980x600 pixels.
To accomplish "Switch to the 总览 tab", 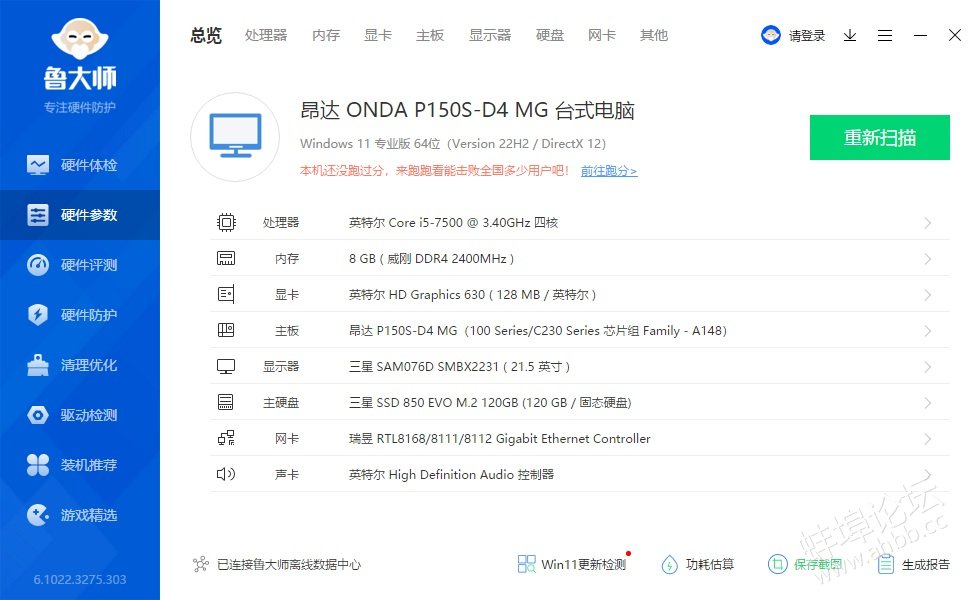I will coord(206,36).
